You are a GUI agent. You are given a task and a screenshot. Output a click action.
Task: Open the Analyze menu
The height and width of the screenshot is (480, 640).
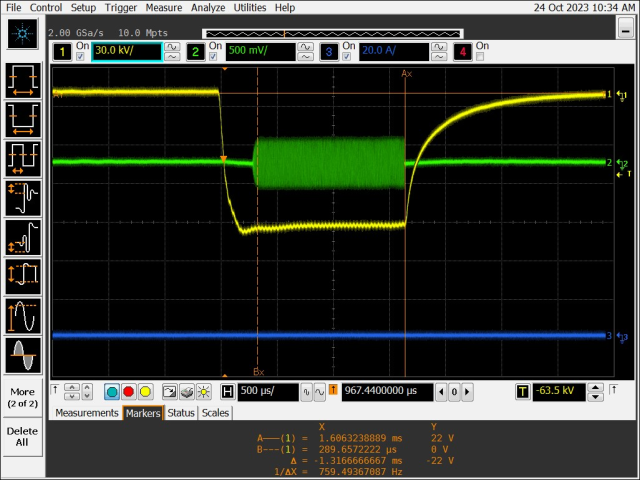tap(208, 7)
